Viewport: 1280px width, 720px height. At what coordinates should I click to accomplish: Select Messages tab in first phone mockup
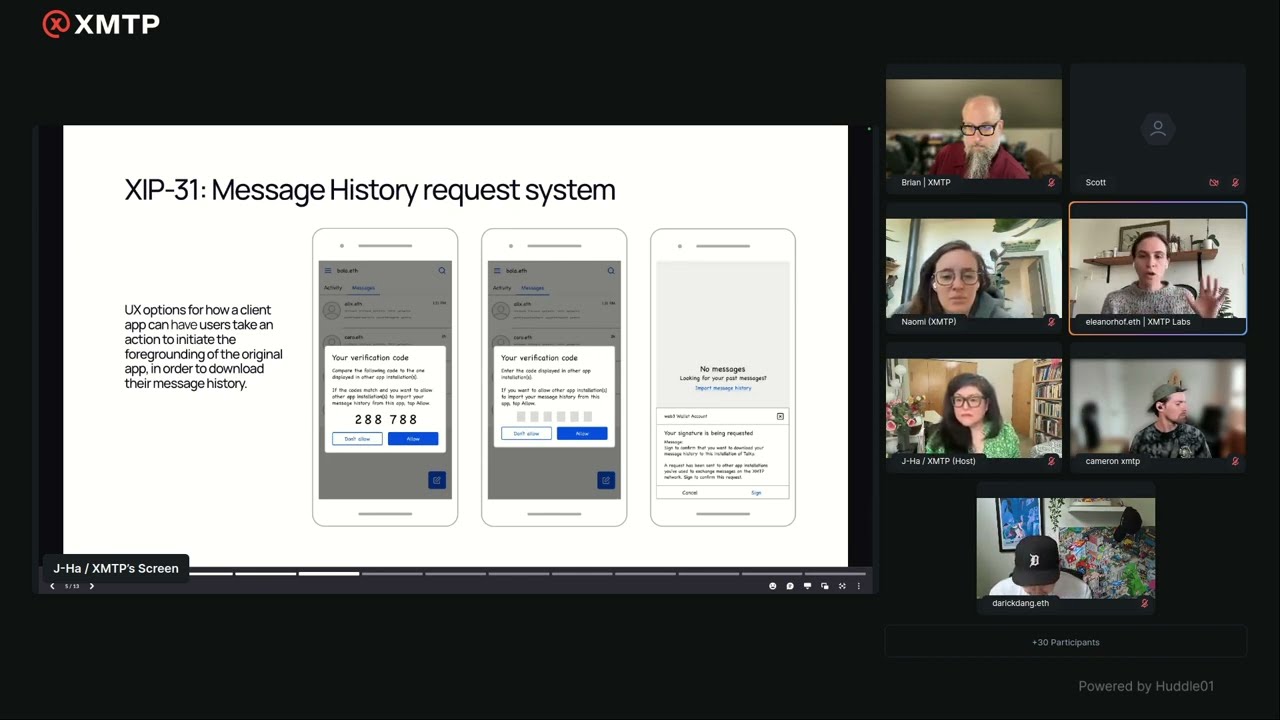[x=363, y=288]
